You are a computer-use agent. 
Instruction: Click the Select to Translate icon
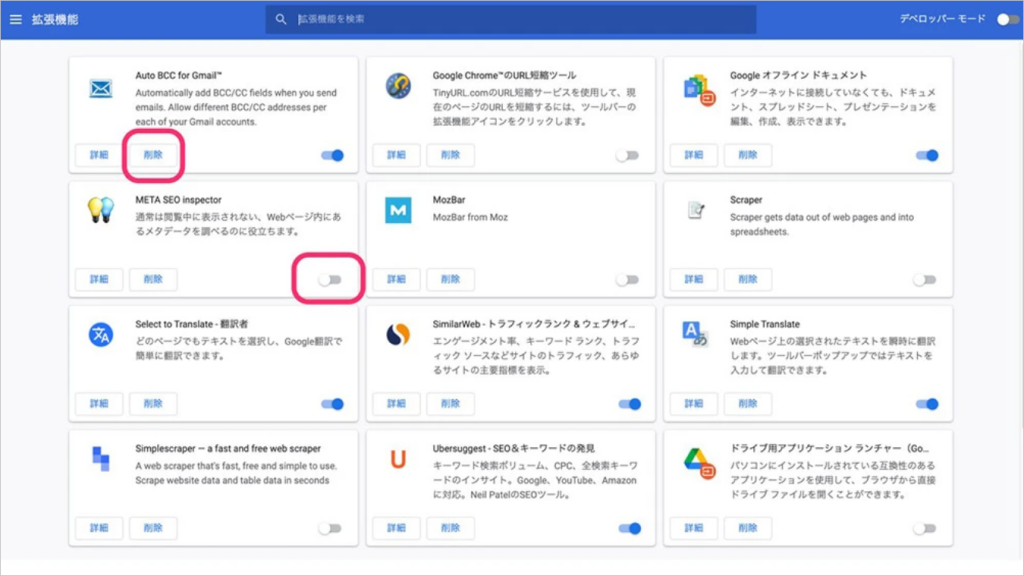[101, 335]
